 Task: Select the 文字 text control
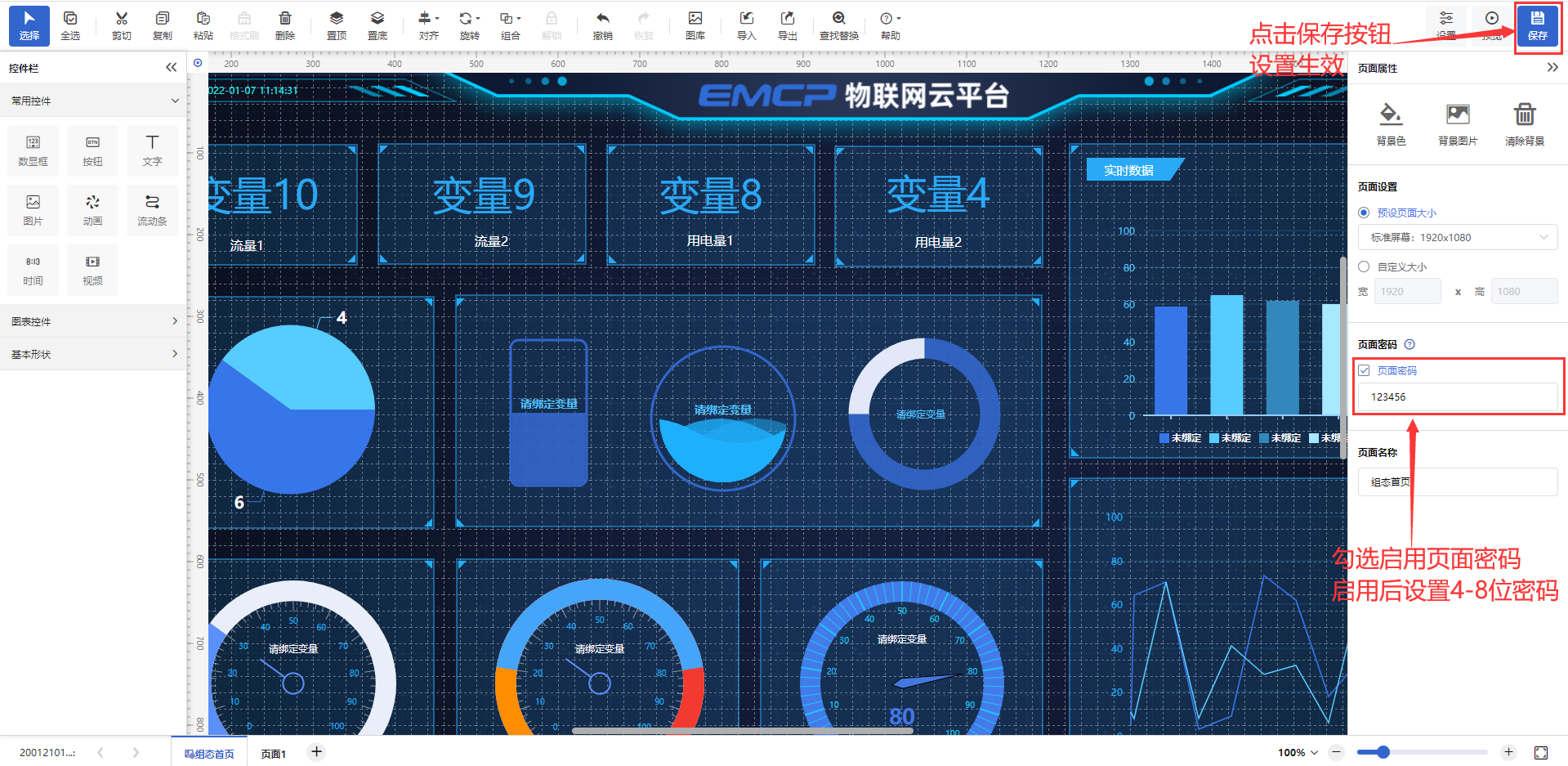coord(152,150)
